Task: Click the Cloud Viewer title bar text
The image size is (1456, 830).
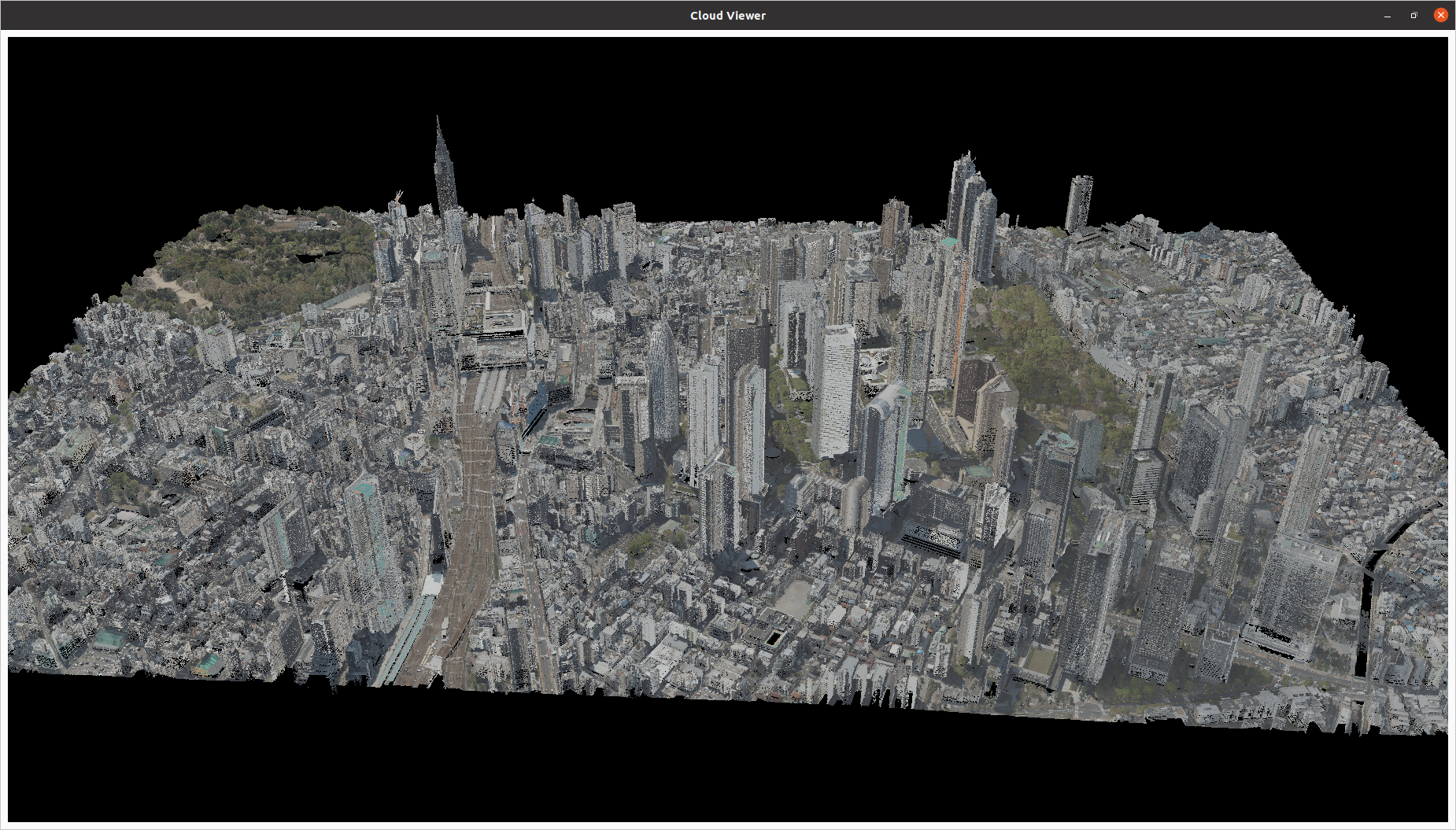Action: 727,15
